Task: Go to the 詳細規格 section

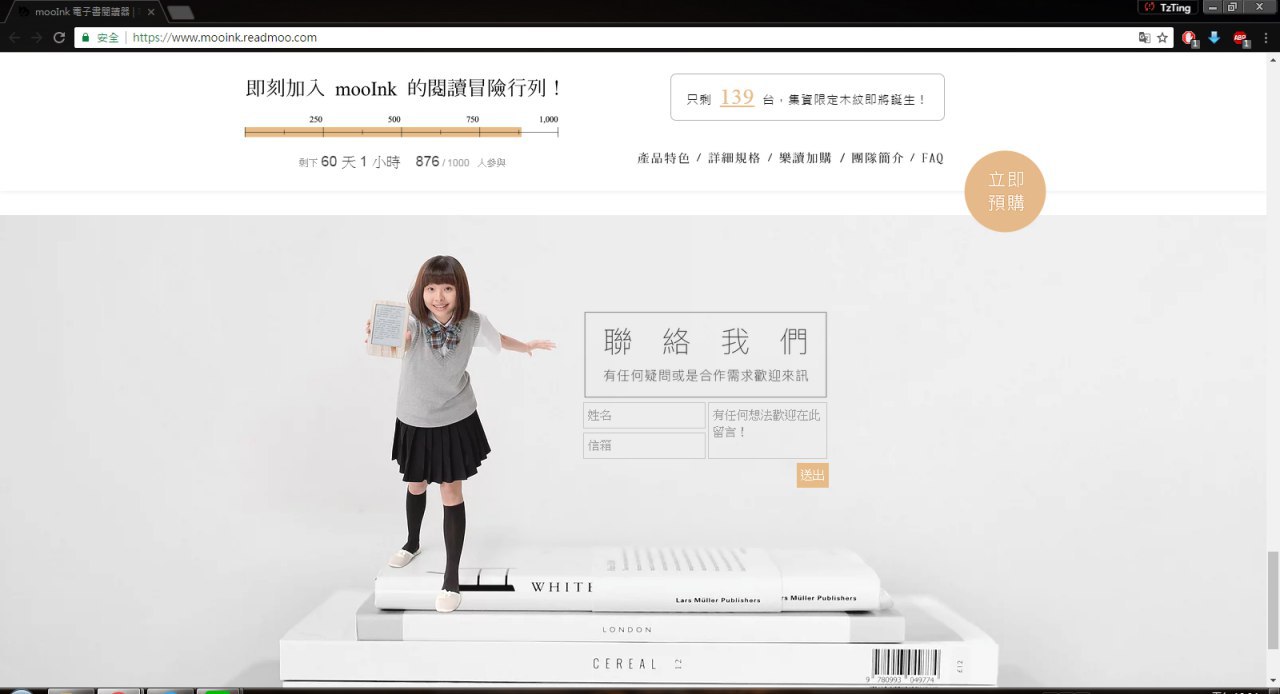Action: pyautogui.click(x=734, y=158)
